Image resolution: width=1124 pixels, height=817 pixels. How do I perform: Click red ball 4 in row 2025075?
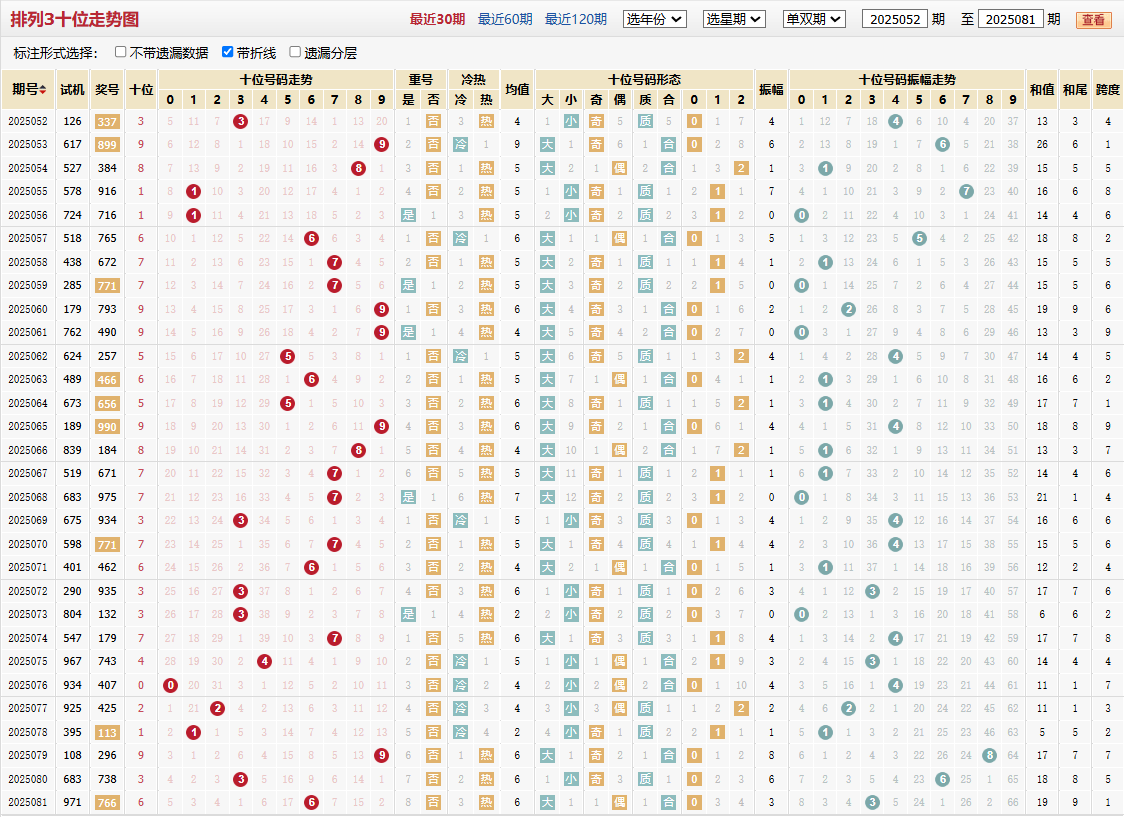265,661
